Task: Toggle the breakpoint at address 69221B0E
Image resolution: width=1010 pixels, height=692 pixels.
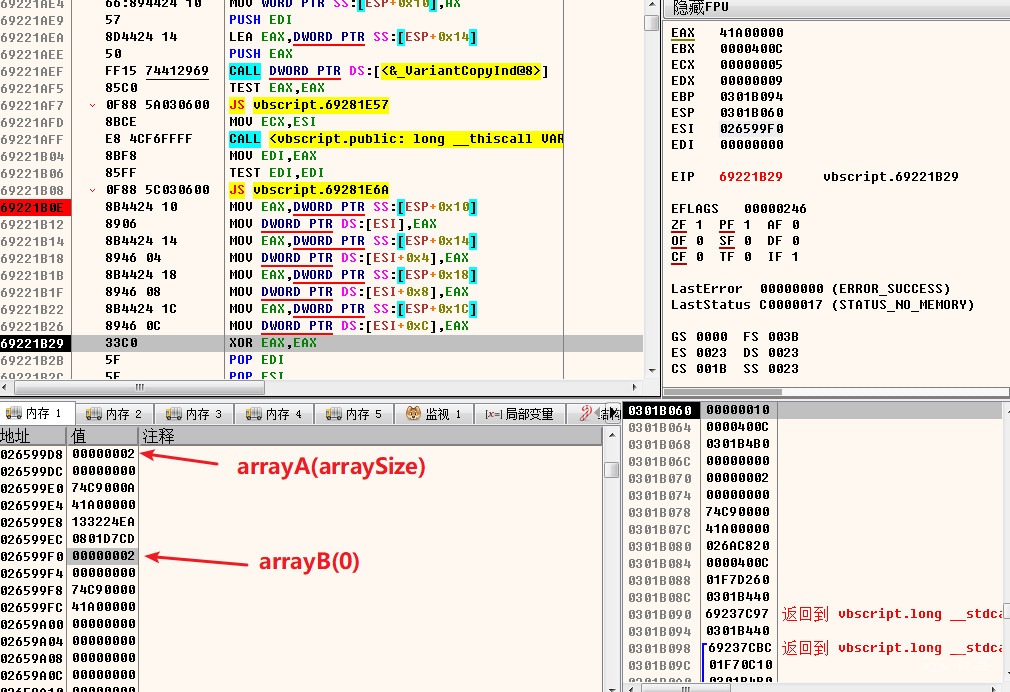Action: tap(32, 207)
